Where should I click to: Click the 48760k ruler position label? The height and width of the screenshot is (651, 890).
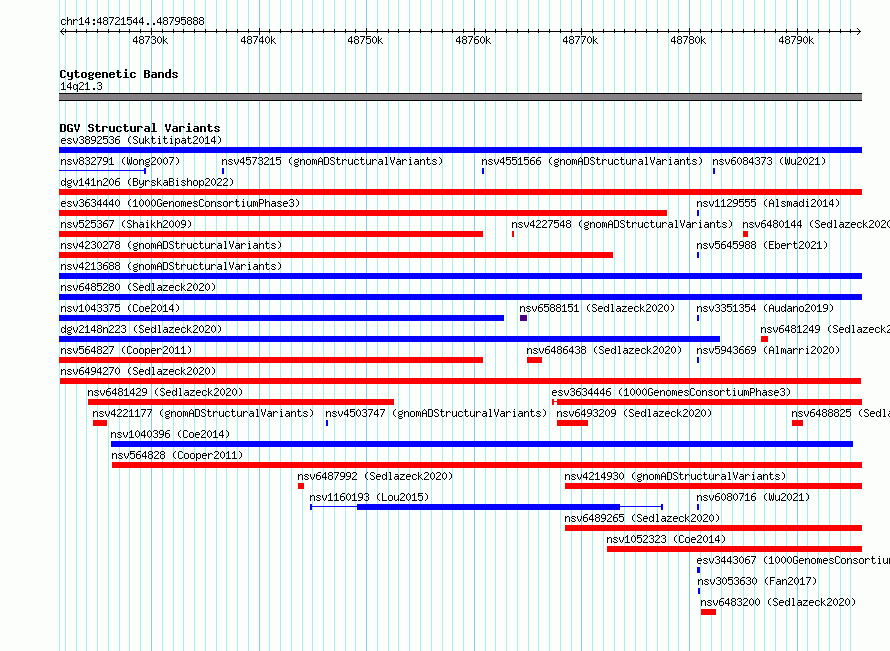pyautogui.click(x=473, y=40)
